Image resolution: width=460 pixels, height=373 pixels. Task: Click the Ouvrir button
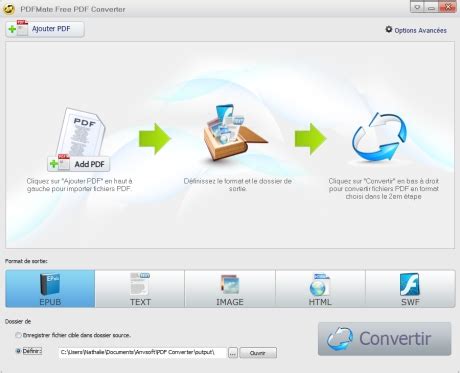258,353
